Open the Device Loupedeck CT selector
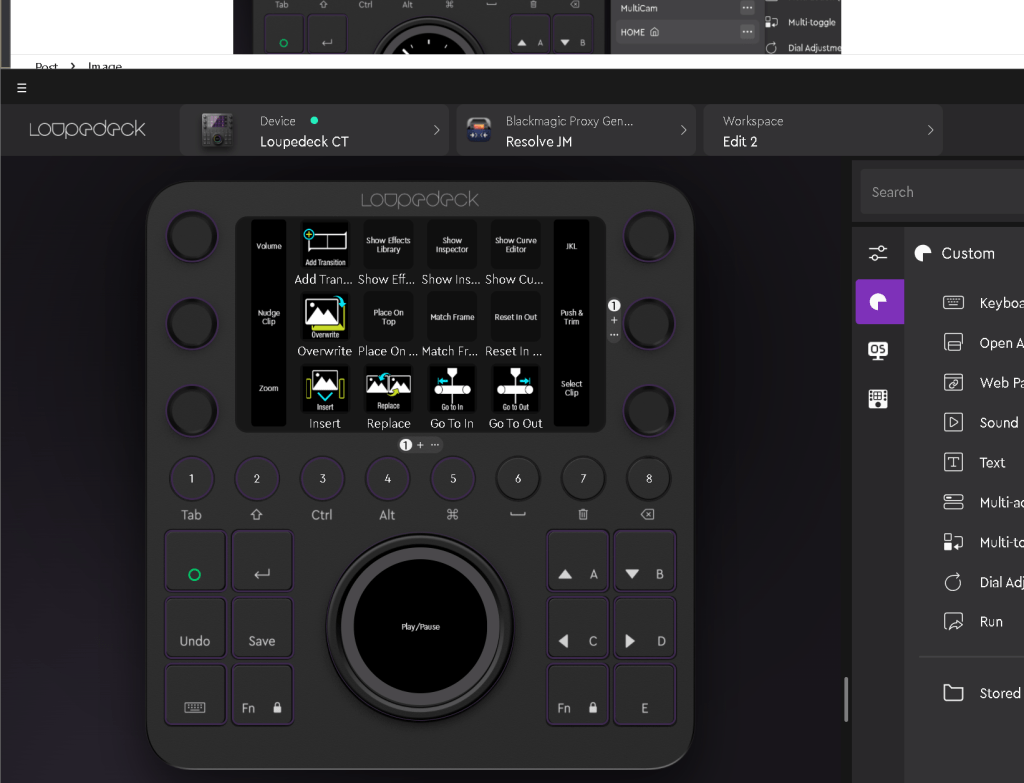The width and height of the screenshot is (1024, 783). point(314,130)
